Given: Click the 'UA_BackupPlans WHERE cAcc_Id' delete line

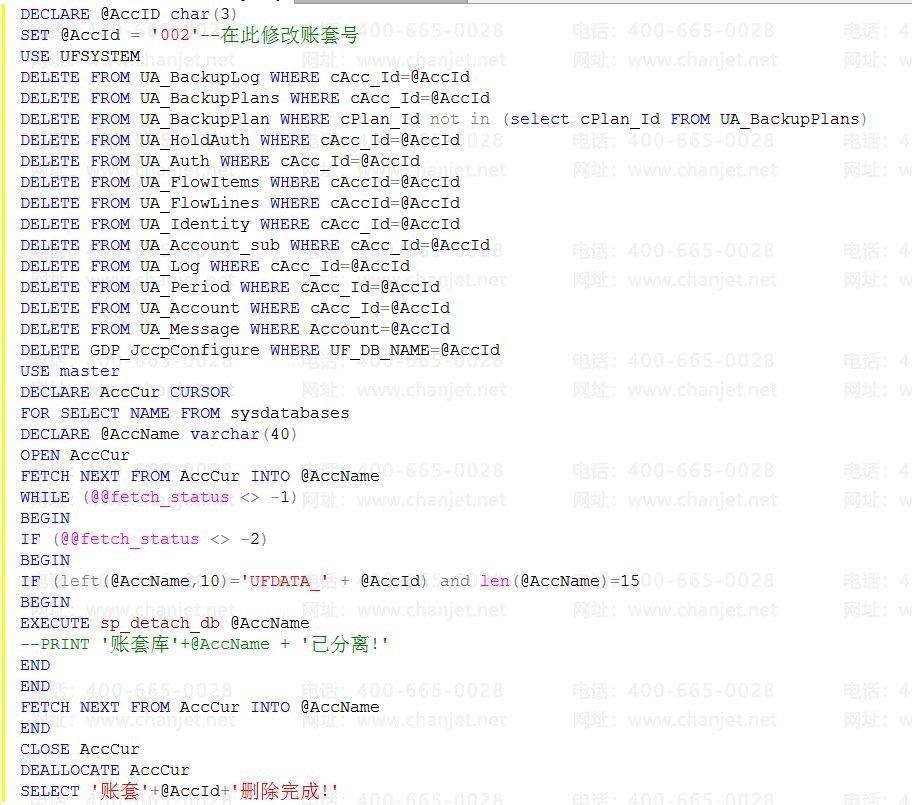Looking at the screenshot, I should [255, 98].
